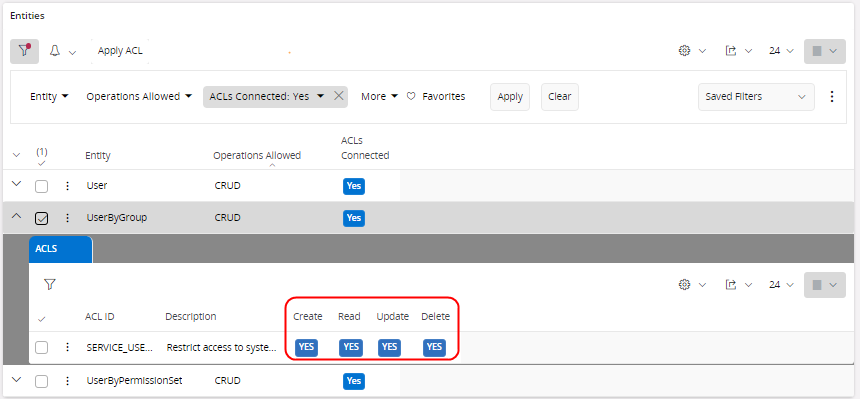Click the Yes badge in UserByGroup row
The width and height of the screenshot is (860, 399).
tap(354, 218)
